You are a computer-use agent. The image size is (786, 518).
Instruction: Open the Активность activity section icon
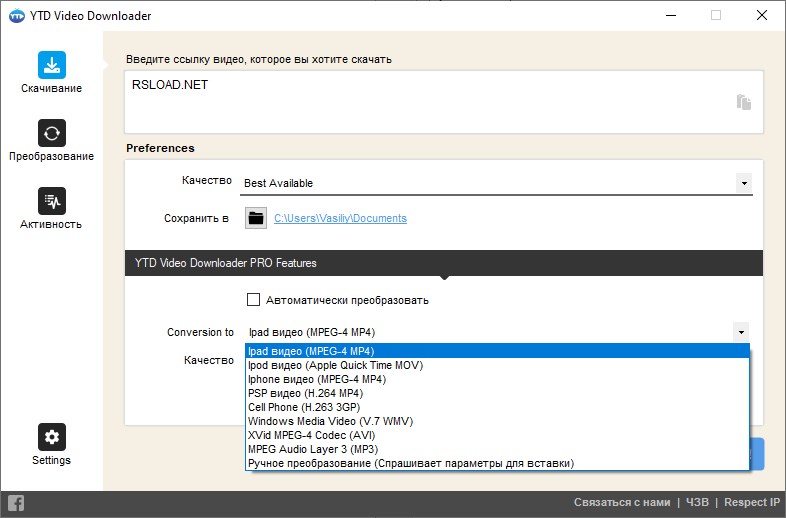pyautogui.click(x=52, y=201)
